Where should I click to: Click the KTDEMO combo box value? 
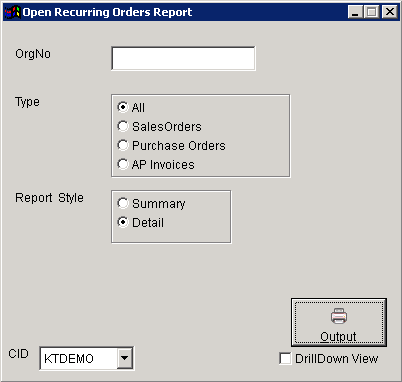click(78, 359)
